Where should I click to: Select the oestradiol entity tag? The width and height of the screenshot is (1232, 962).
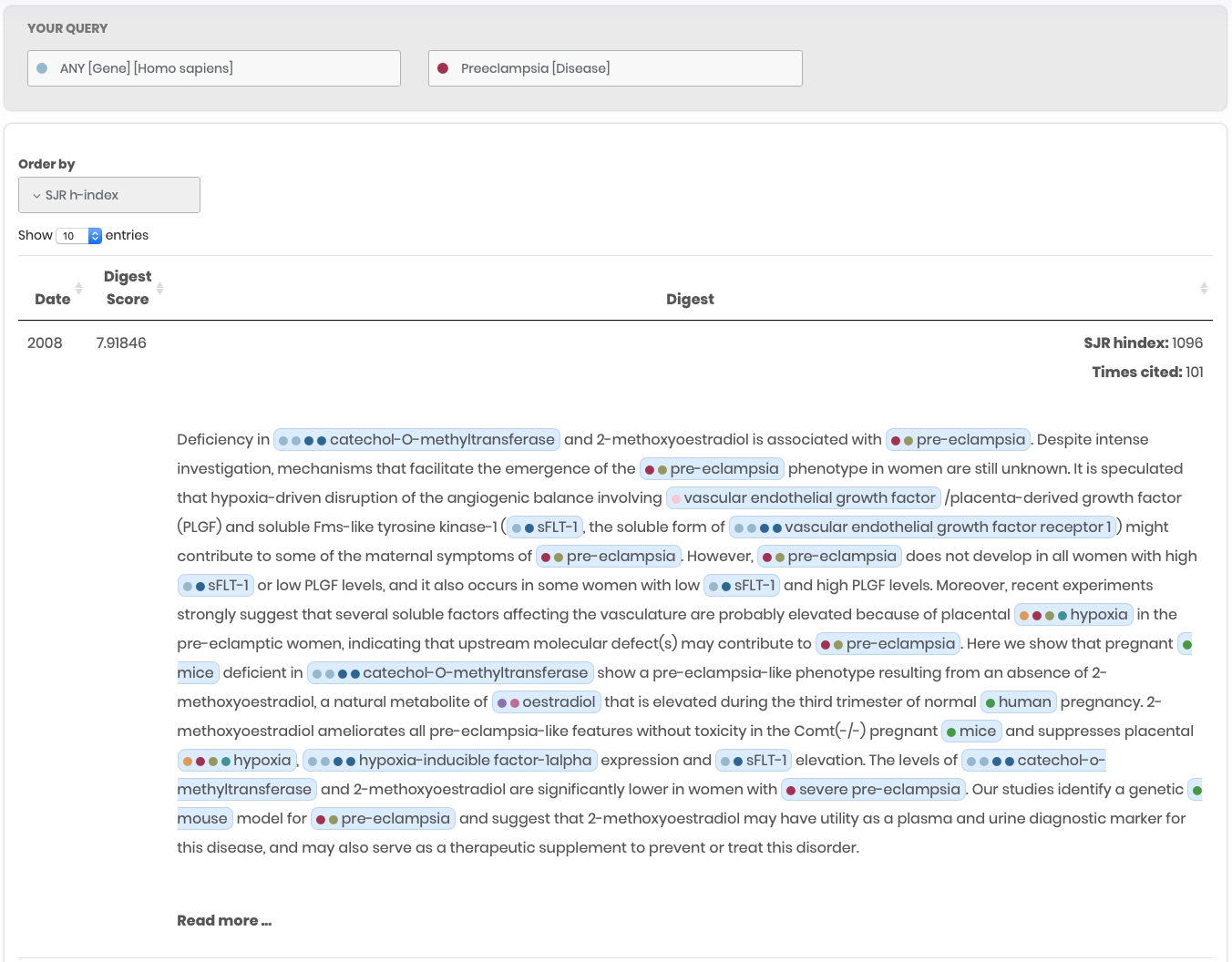(x=547, y=701)
